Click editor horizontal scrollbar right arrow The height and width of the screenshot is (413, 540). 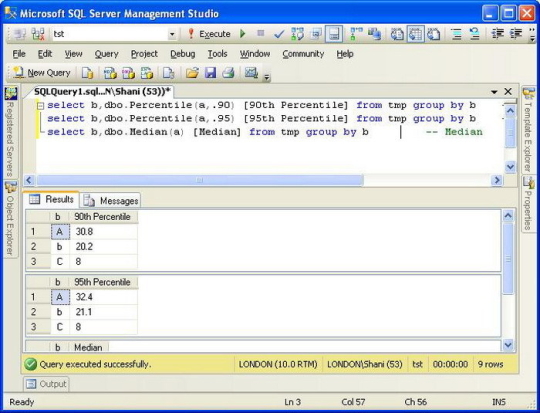click(497, 180)
